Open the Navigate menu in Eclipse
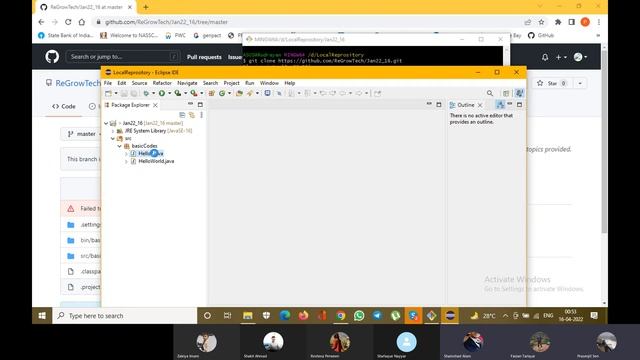 (187, 83)
